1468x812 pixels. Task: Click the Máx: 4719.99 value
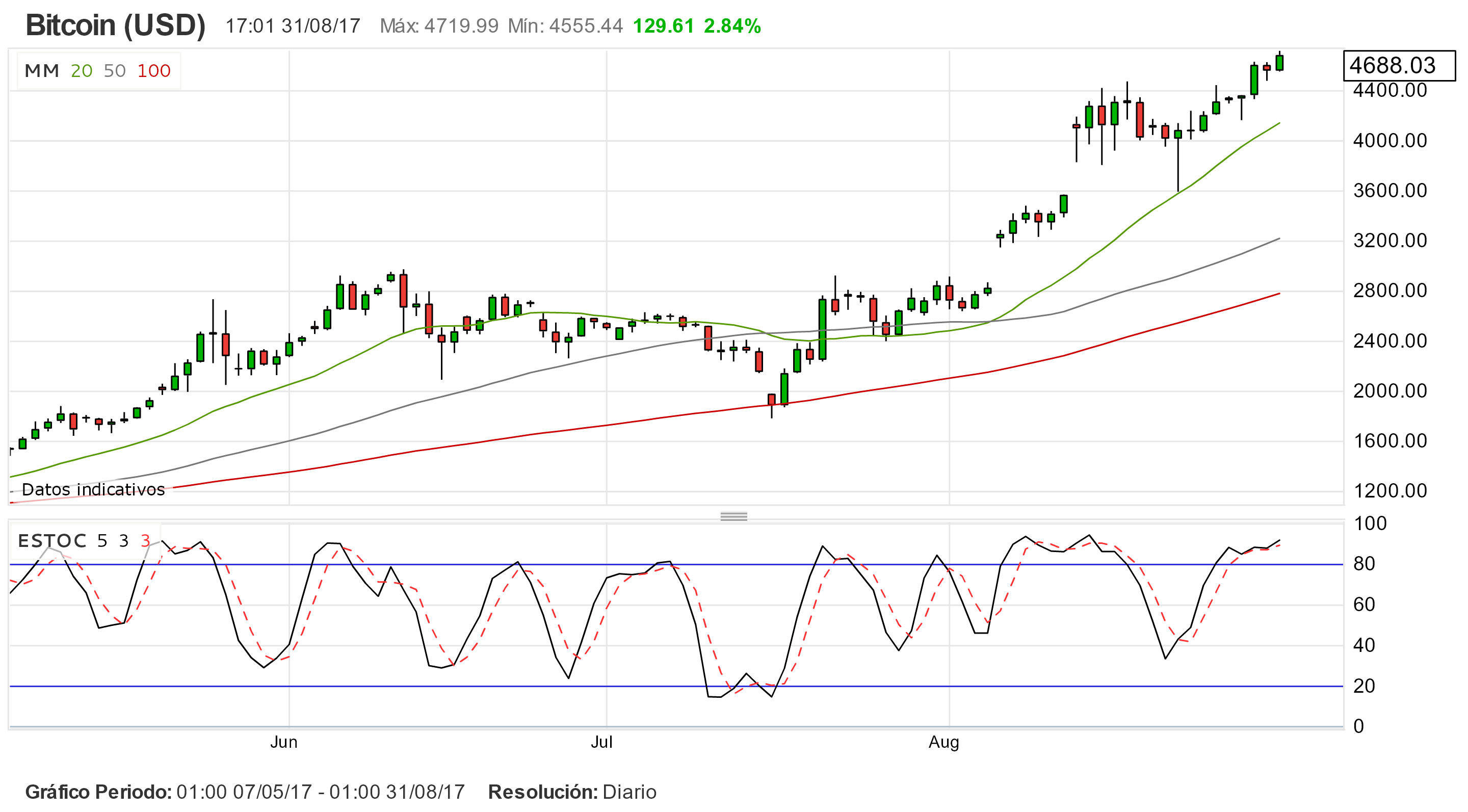pyautogui.click(x=439, y=26)
